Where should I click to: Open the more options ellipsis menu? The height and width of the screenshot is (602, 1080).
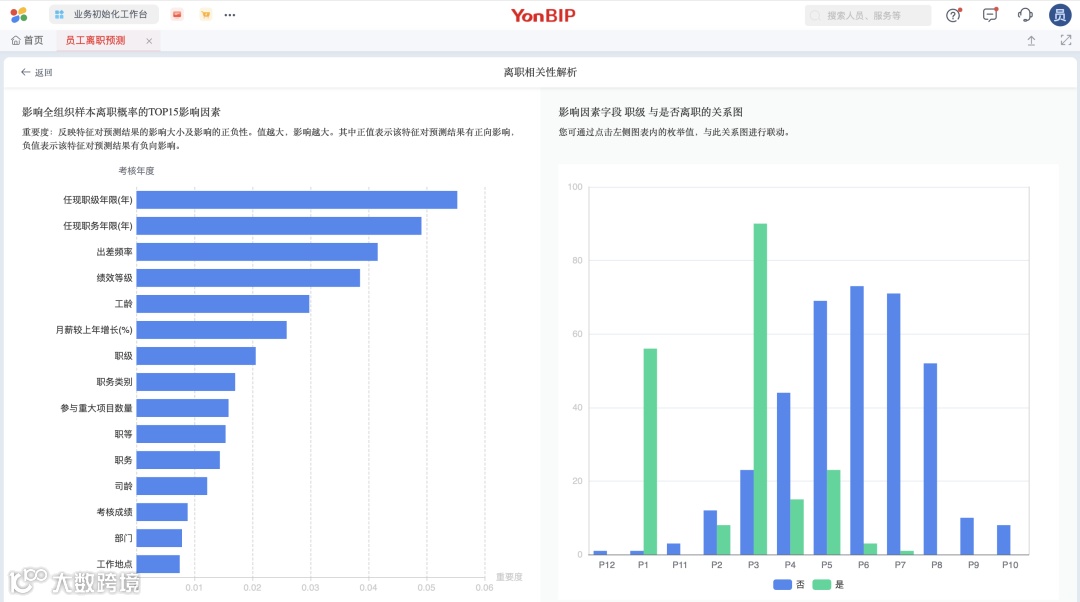(x=230, y=14)
